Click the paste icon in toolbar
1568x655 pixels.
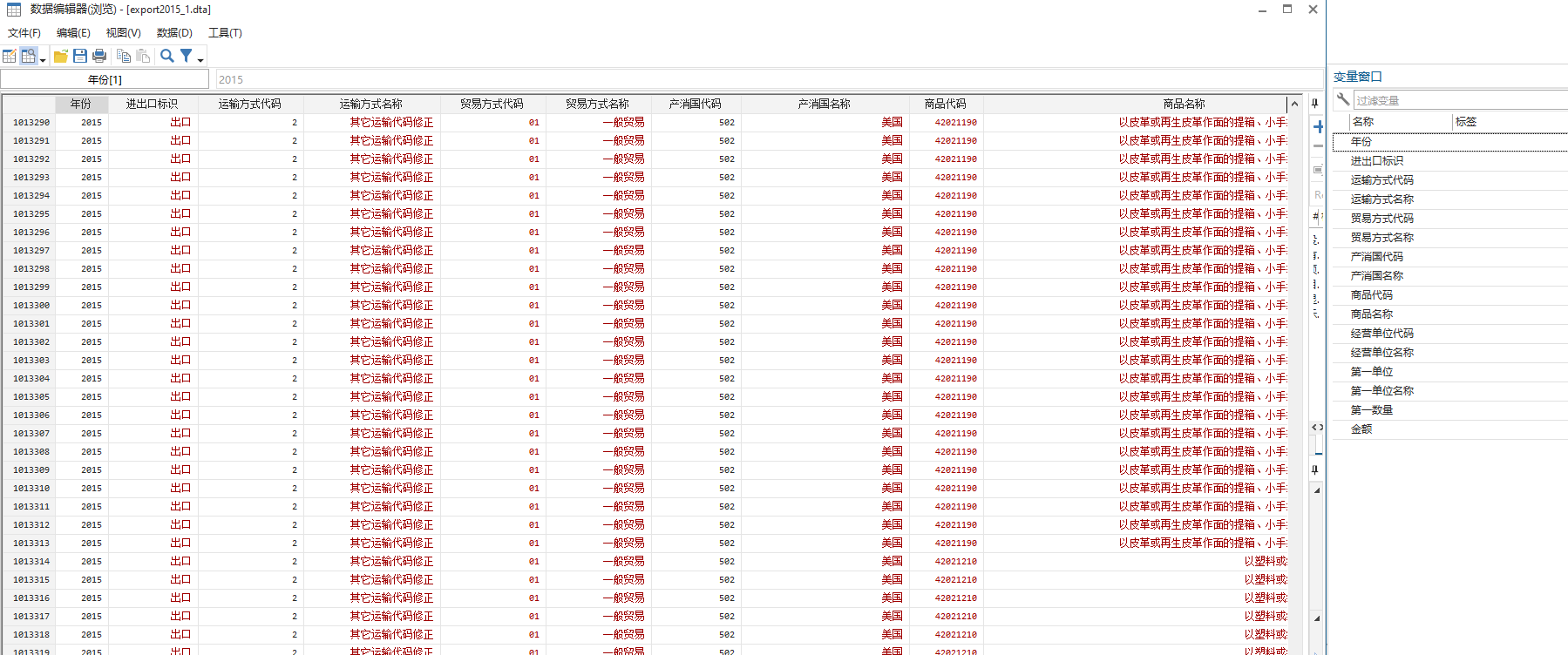[143, 57]
